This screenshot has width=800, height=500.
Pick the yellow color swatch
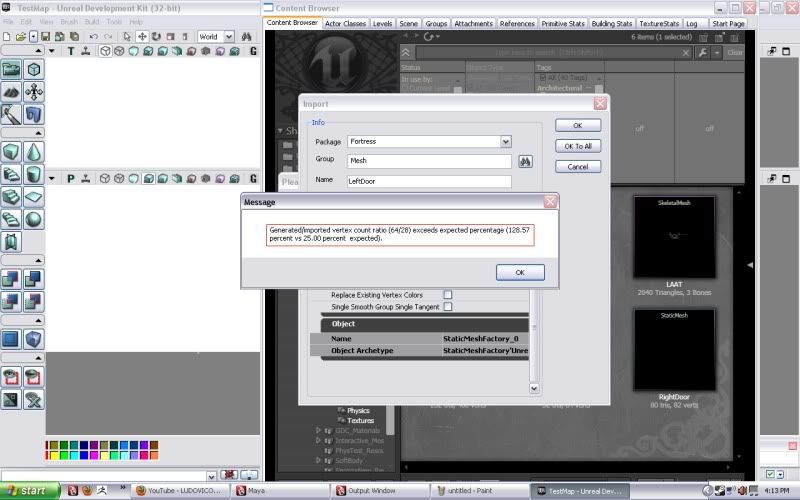54,455
